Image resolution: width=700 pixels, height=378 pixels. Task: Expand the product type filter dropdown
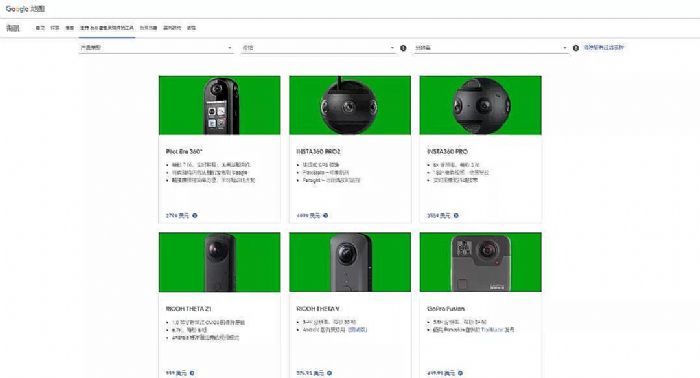click(x=156, y=47)
